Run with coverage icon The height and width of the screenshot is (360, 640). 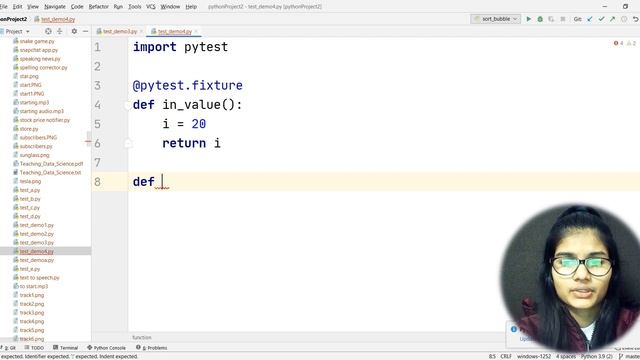pos(551,19)
